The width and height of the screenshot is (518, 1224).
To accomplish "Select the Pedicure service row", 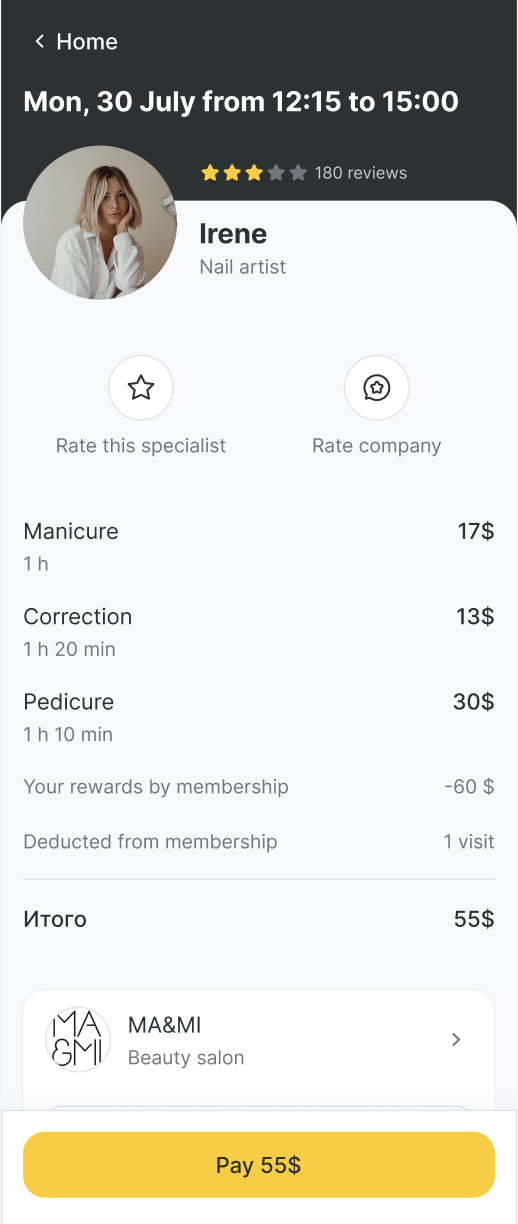I will [259, 716].
